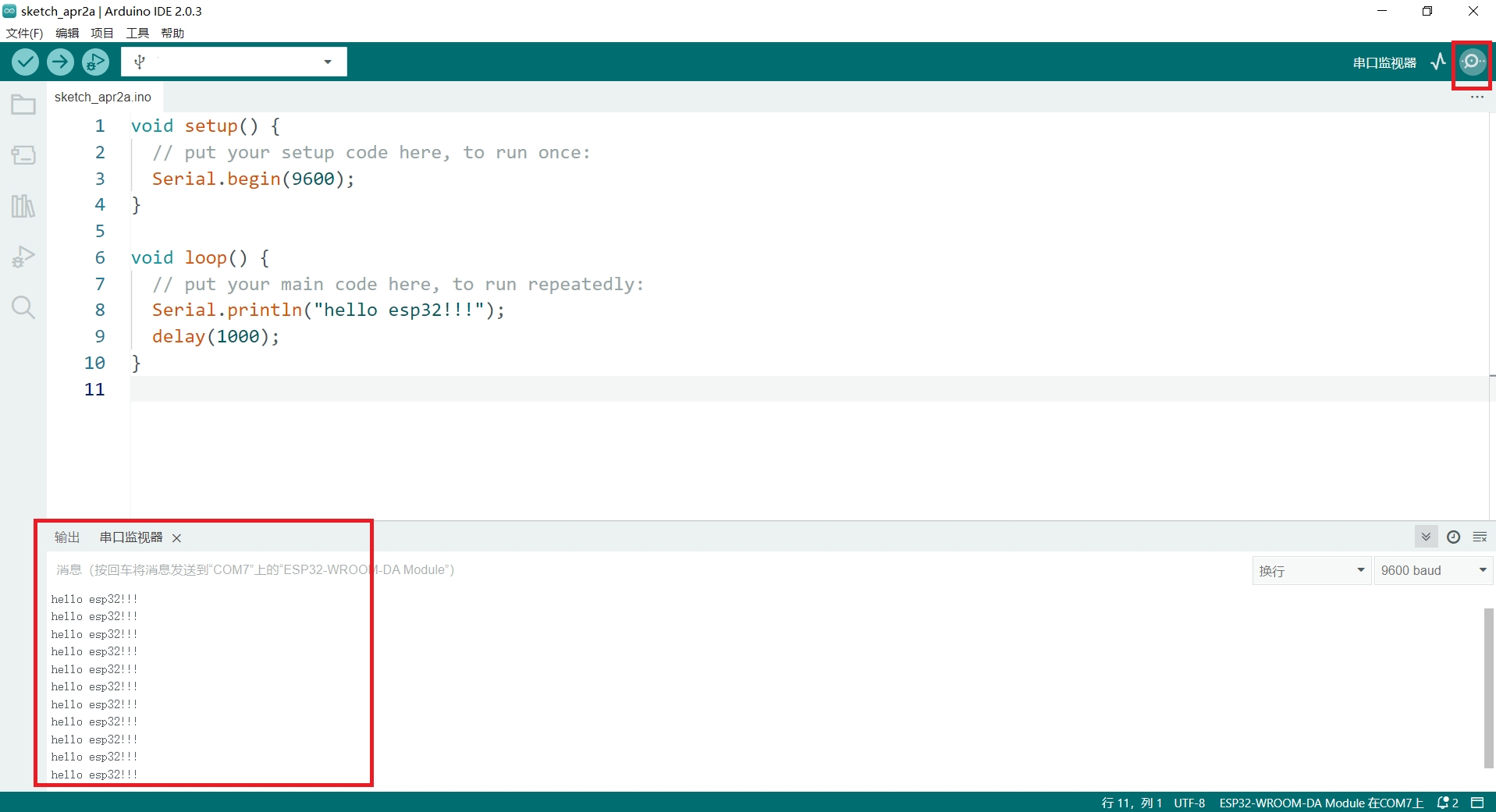Clear the serial monitor output
1496x812 pixels.
(1480, 537)
